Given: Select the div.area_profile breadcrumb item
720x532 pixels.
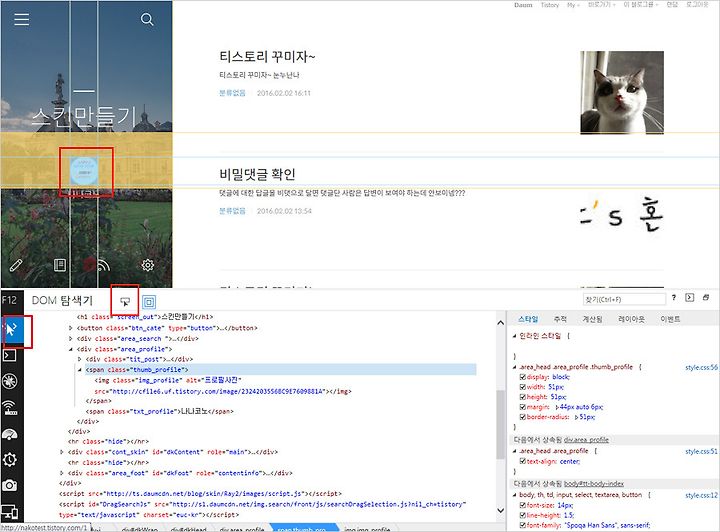Looking at the screenshot, I should 242,529.
